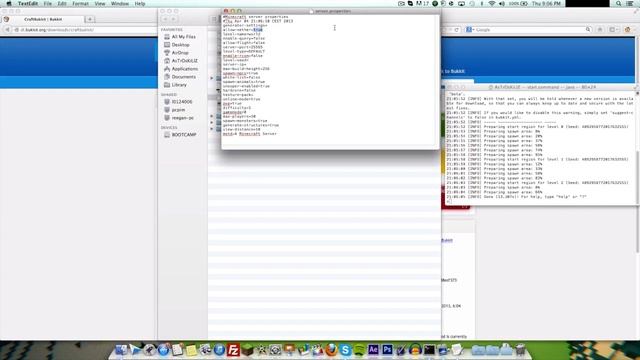Open the Edit menu
The image size is (640, 360).
62,4
